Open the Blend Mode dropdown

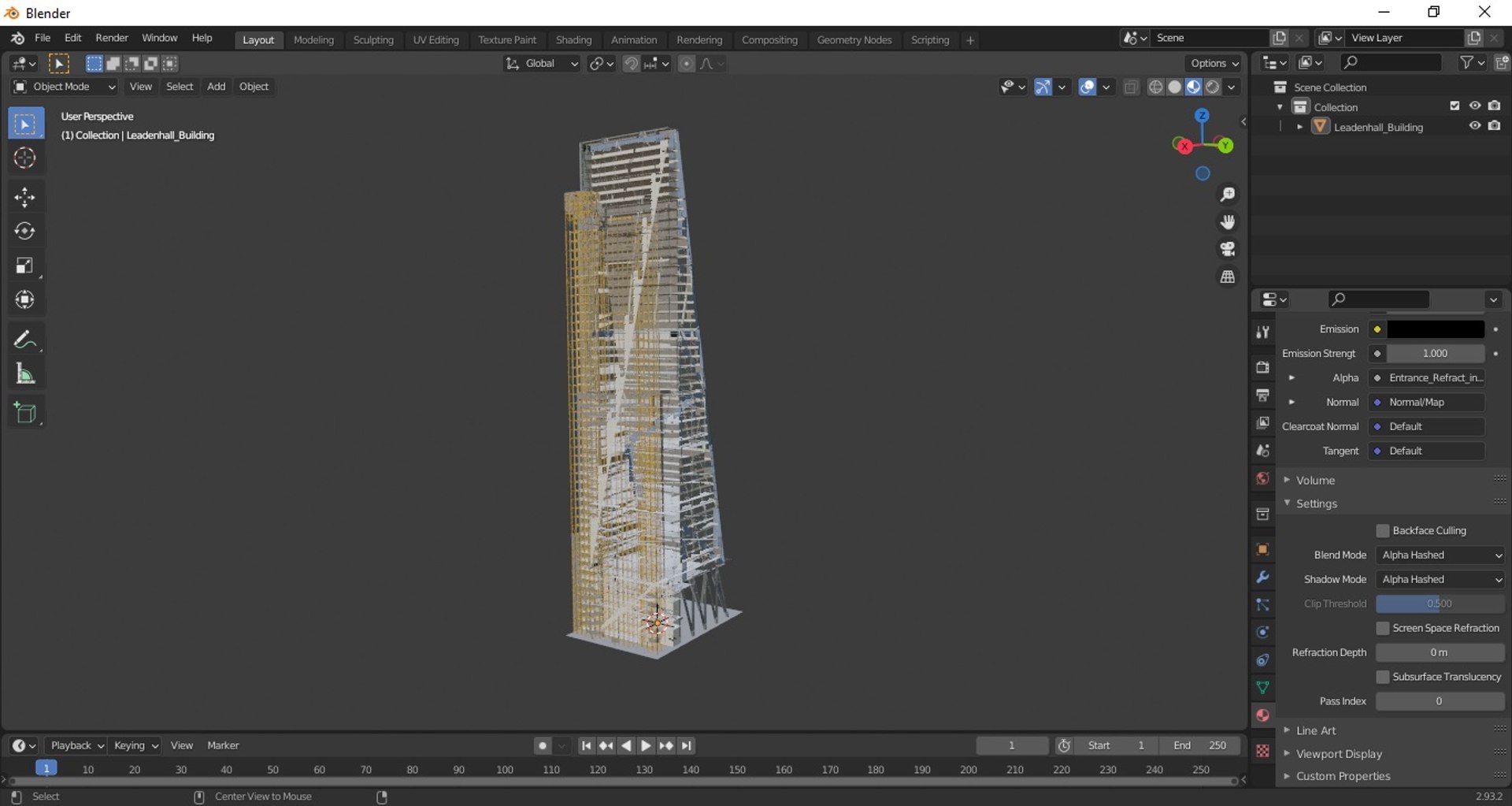(1440, 555)
